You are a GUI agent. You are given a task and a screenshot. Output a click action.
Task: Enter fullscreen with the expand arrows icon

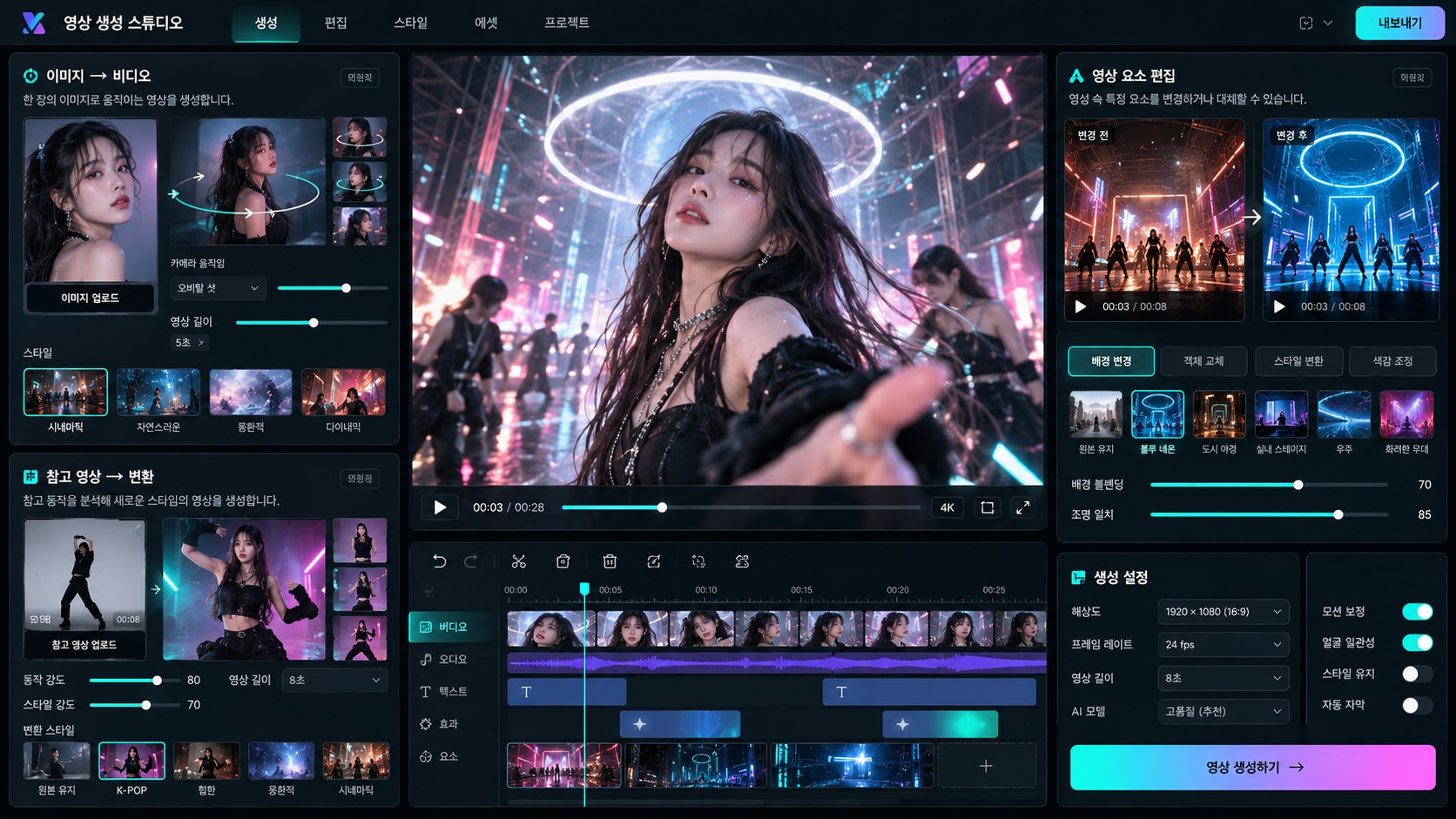1023,507
